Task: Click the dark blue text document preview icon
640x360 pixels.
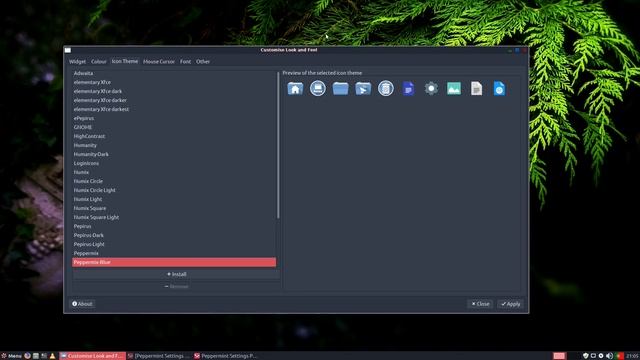Action: 408,88
